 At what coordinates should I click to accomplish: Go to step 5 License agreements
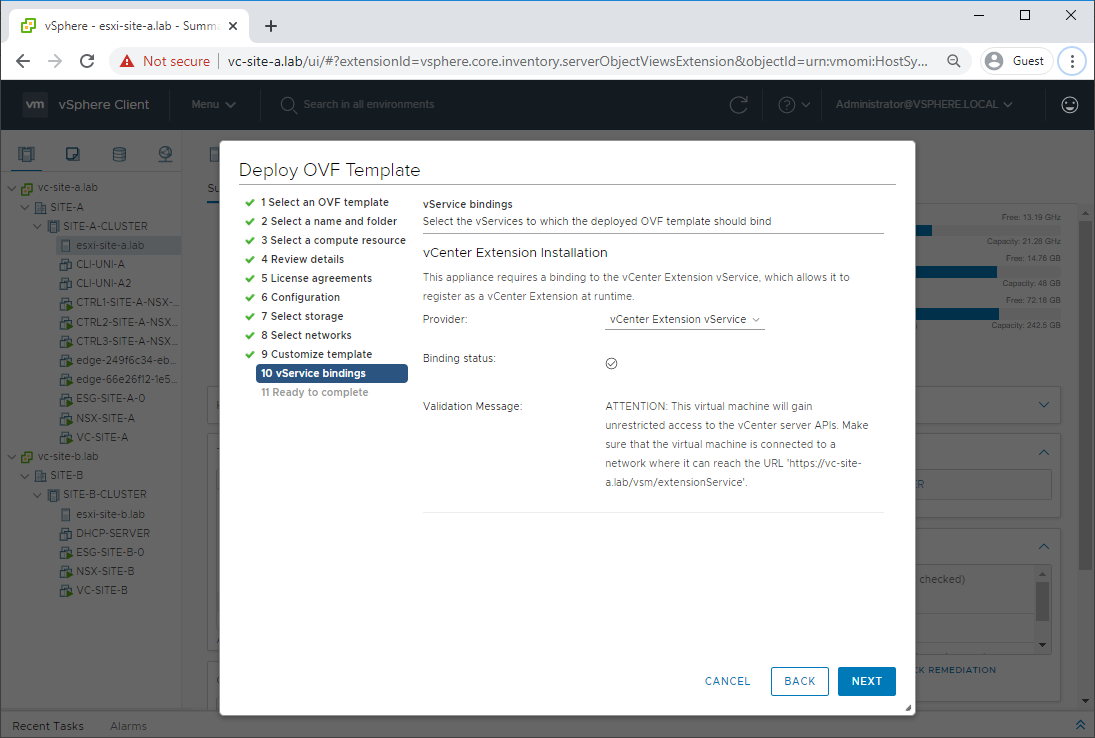pos(316,278)
